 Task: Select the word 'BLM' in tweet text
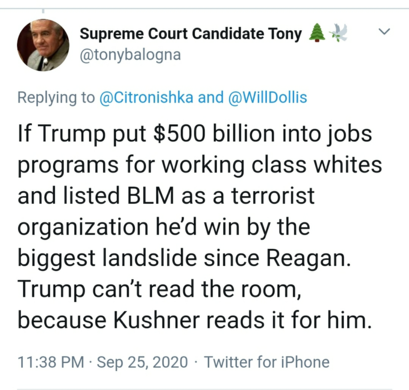150,196
